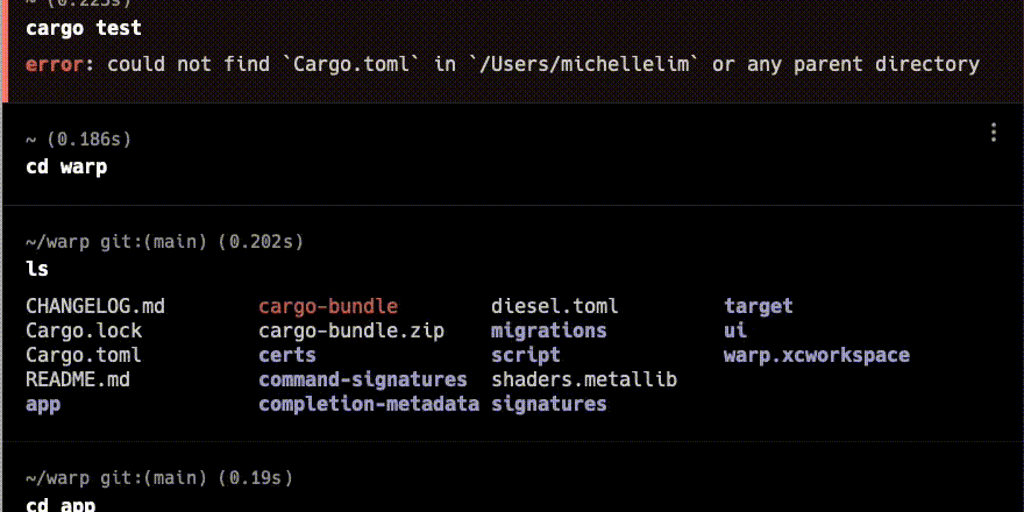Click README.md in the file listing
Viewport: 1024px width, 512px height.
point(78,380)
